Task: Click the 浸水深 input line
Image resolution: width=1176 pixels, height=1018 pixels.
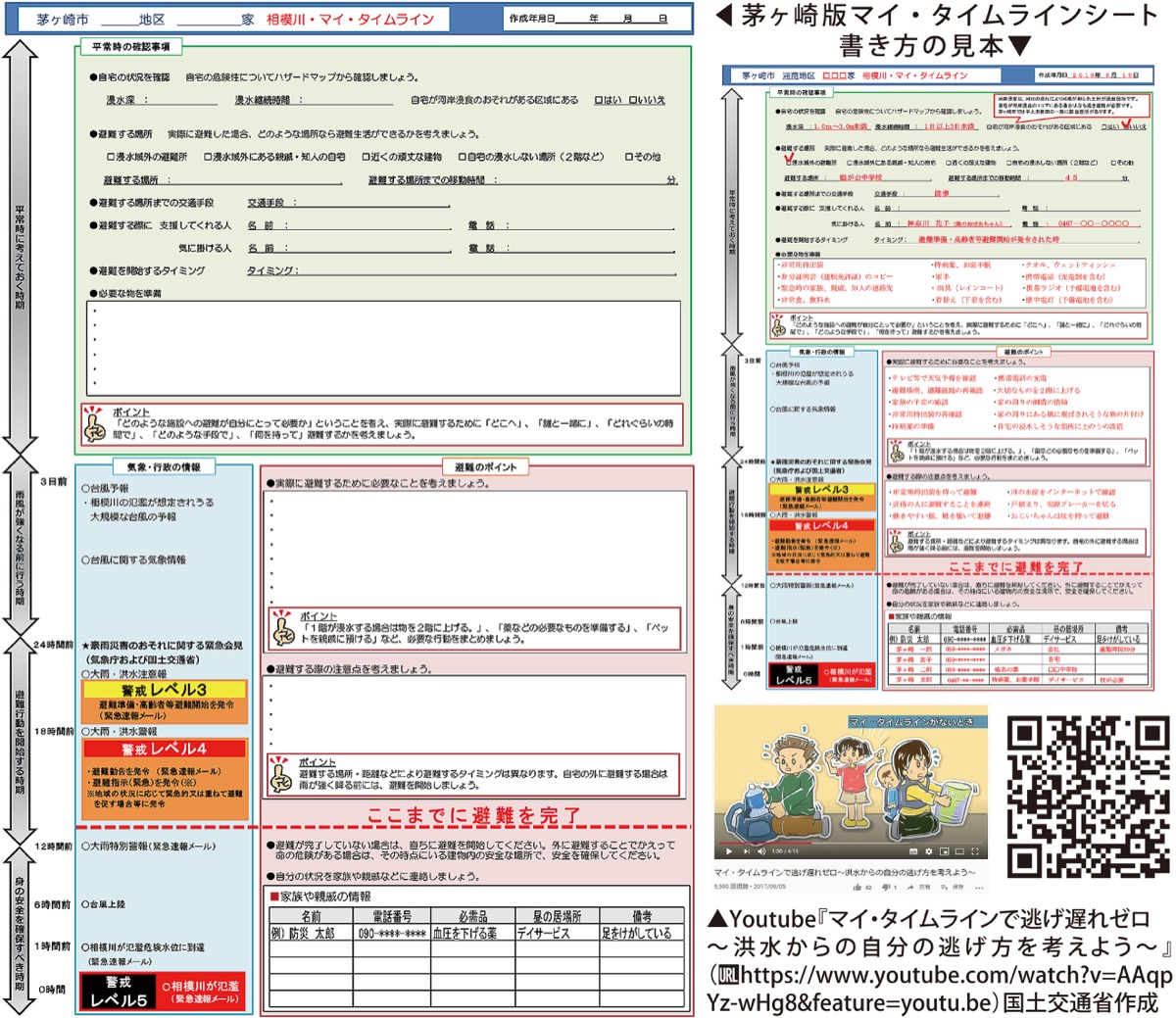Action: click(x=176, y=100)
